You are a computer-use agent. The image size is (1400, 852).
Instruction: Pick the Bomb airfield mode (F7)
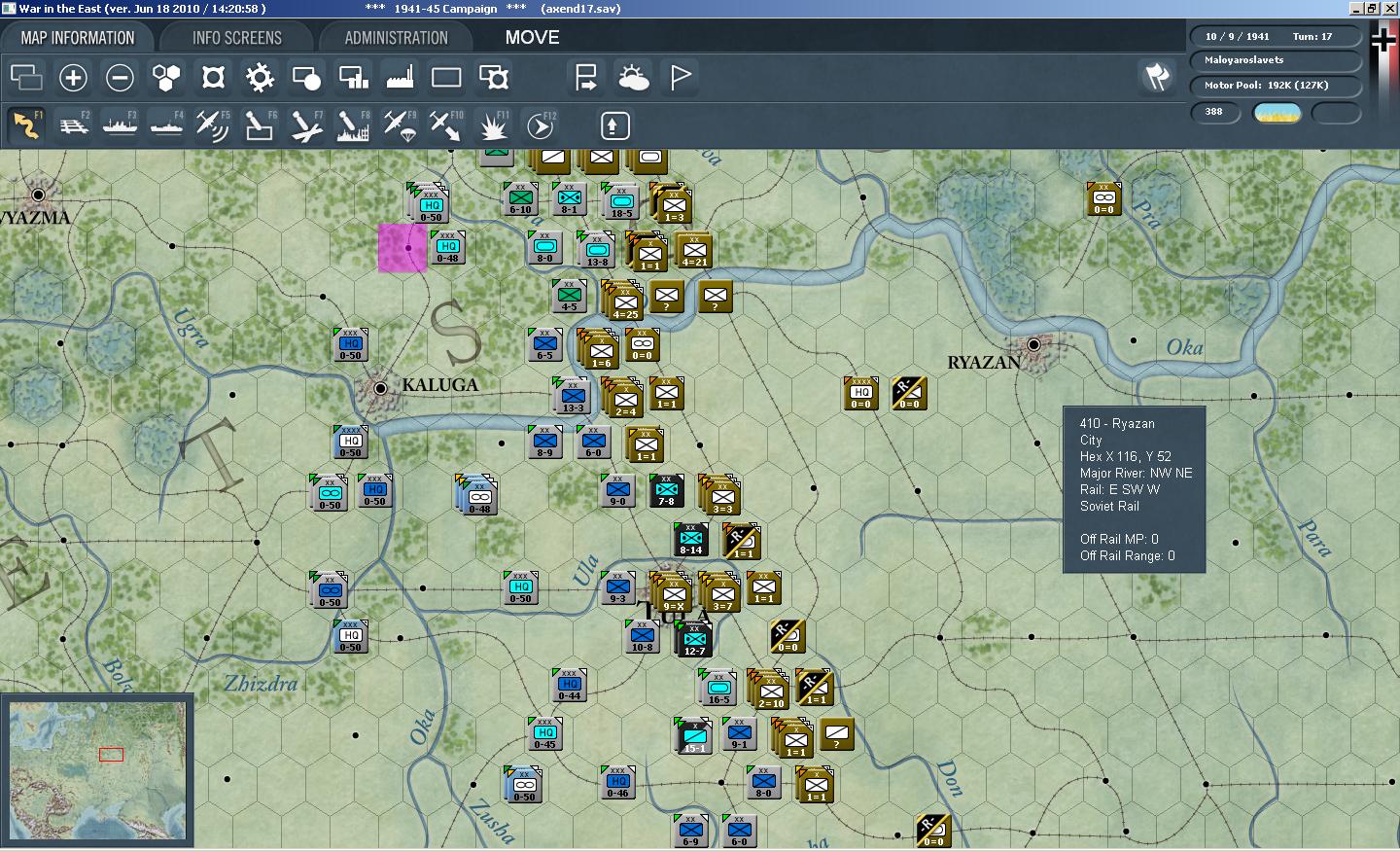(306, 125)
